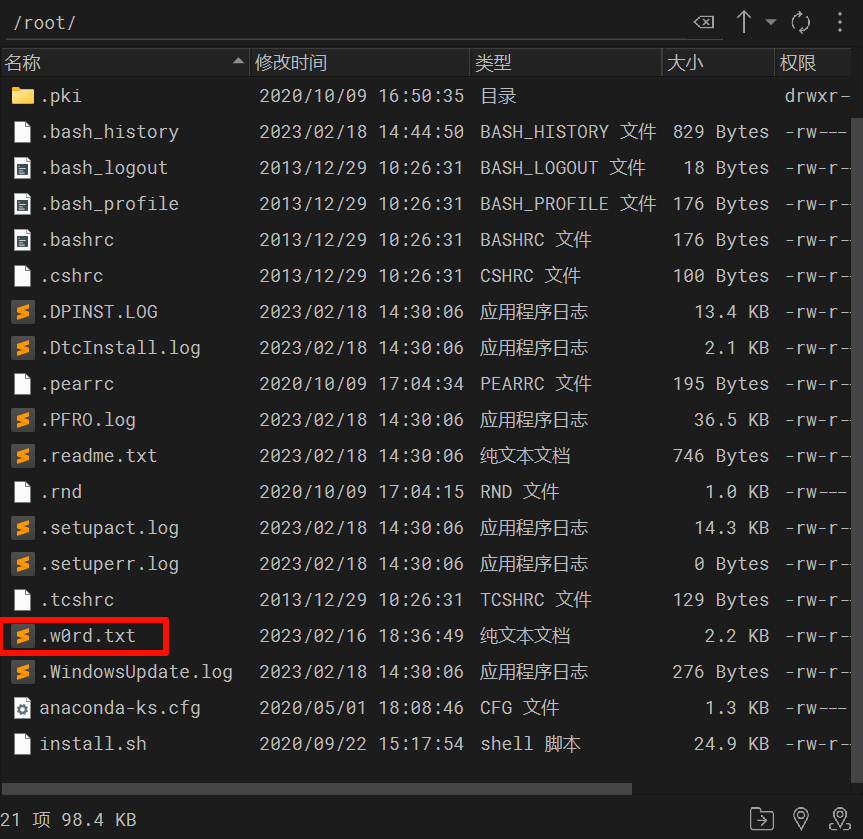
Task: Toggle the sort direction arrow on 名称
Action: tap(238, 61)
